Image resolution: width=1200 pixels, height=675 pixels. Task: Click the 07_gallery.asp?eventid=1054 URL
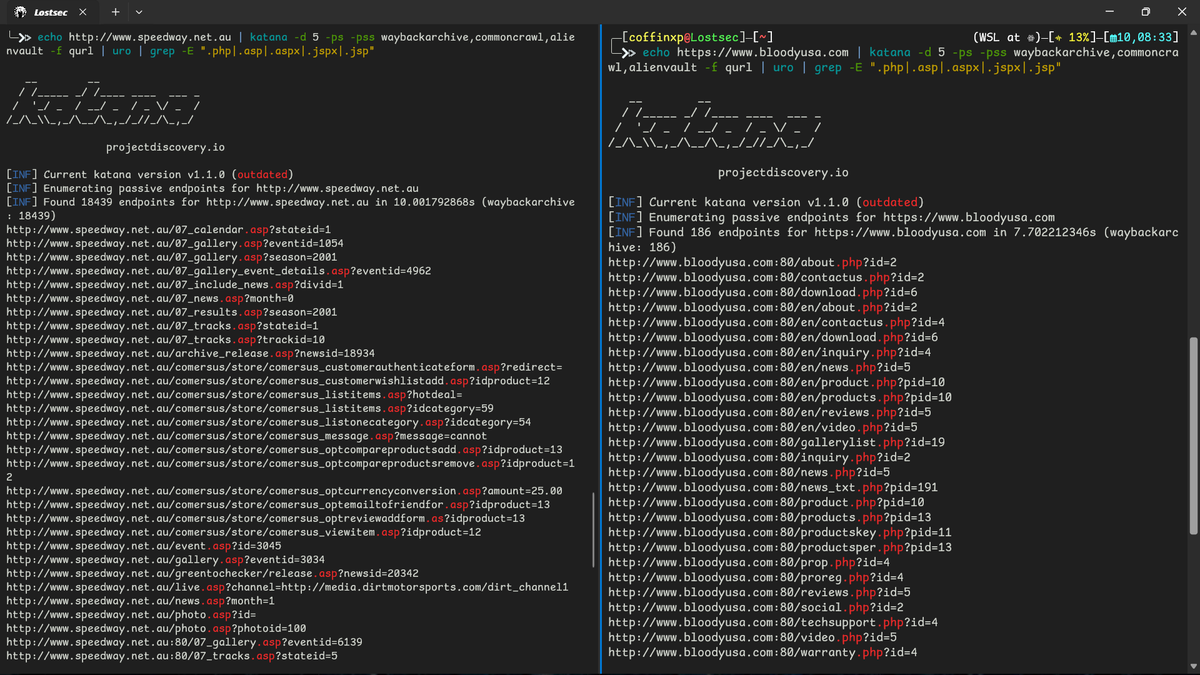tap(175, 243)
